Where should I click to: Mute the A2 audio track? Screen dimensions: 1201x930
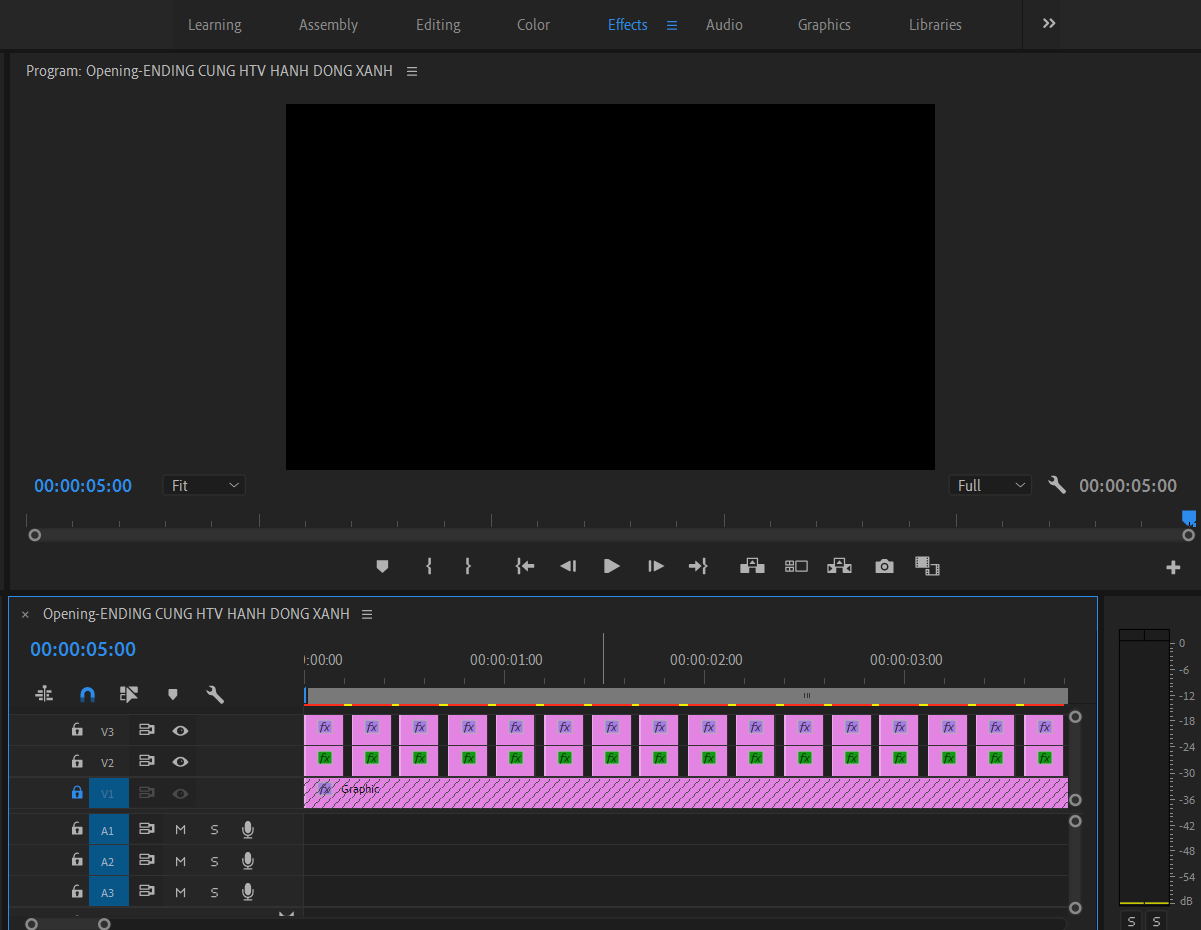(x=181, y=860)
